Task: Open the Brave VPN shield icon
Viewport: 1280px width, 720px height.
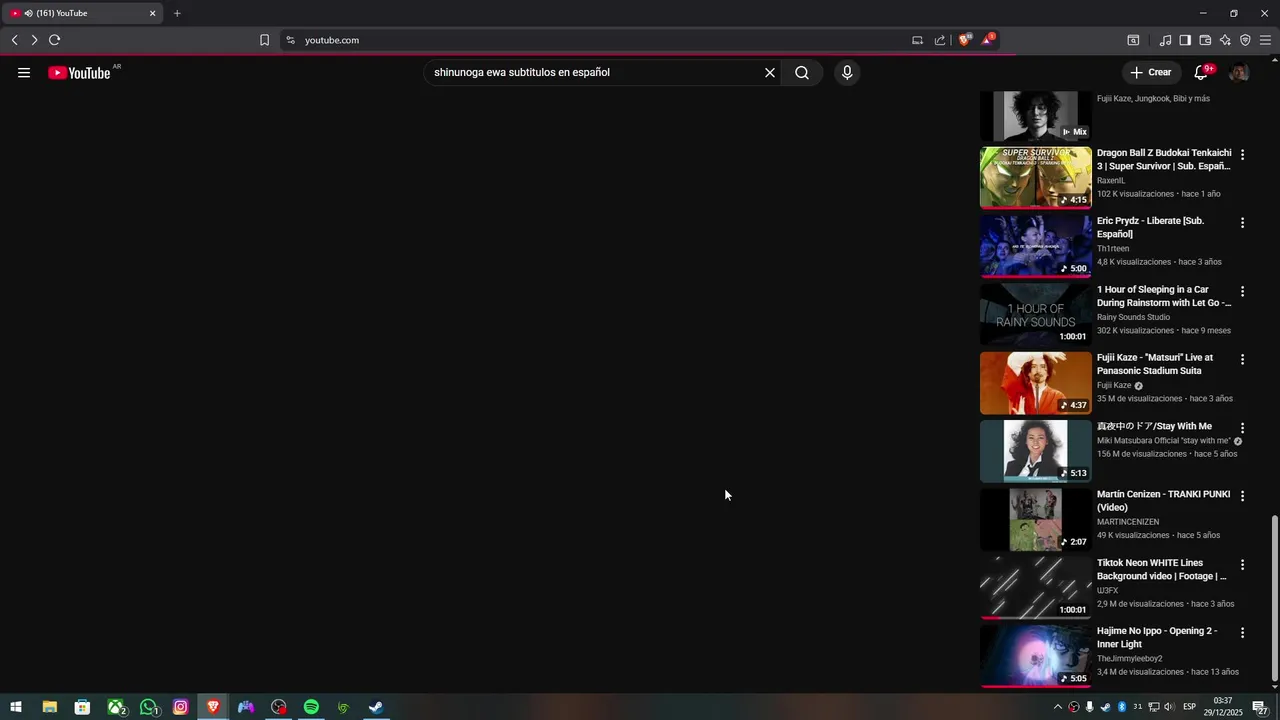Action: click(x=1245, y=40)
